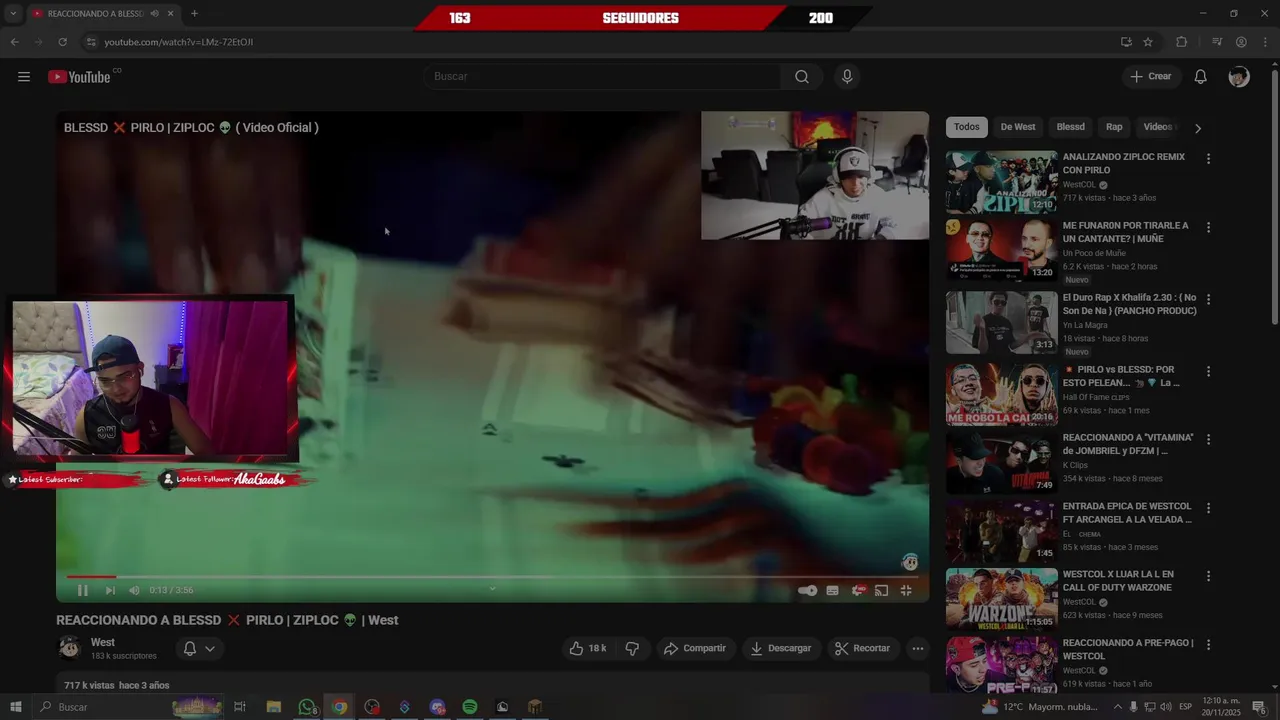Share the video via Compartir
The image size is (1280, 720).
click(695, 648)
